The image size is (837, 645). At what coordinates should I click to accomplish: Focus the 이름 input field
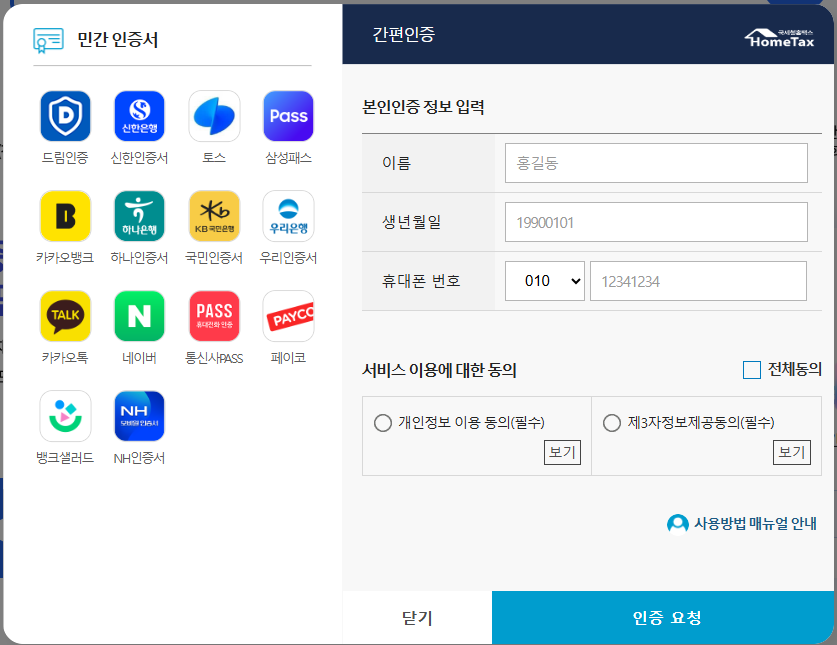click(x=656, y=163)
